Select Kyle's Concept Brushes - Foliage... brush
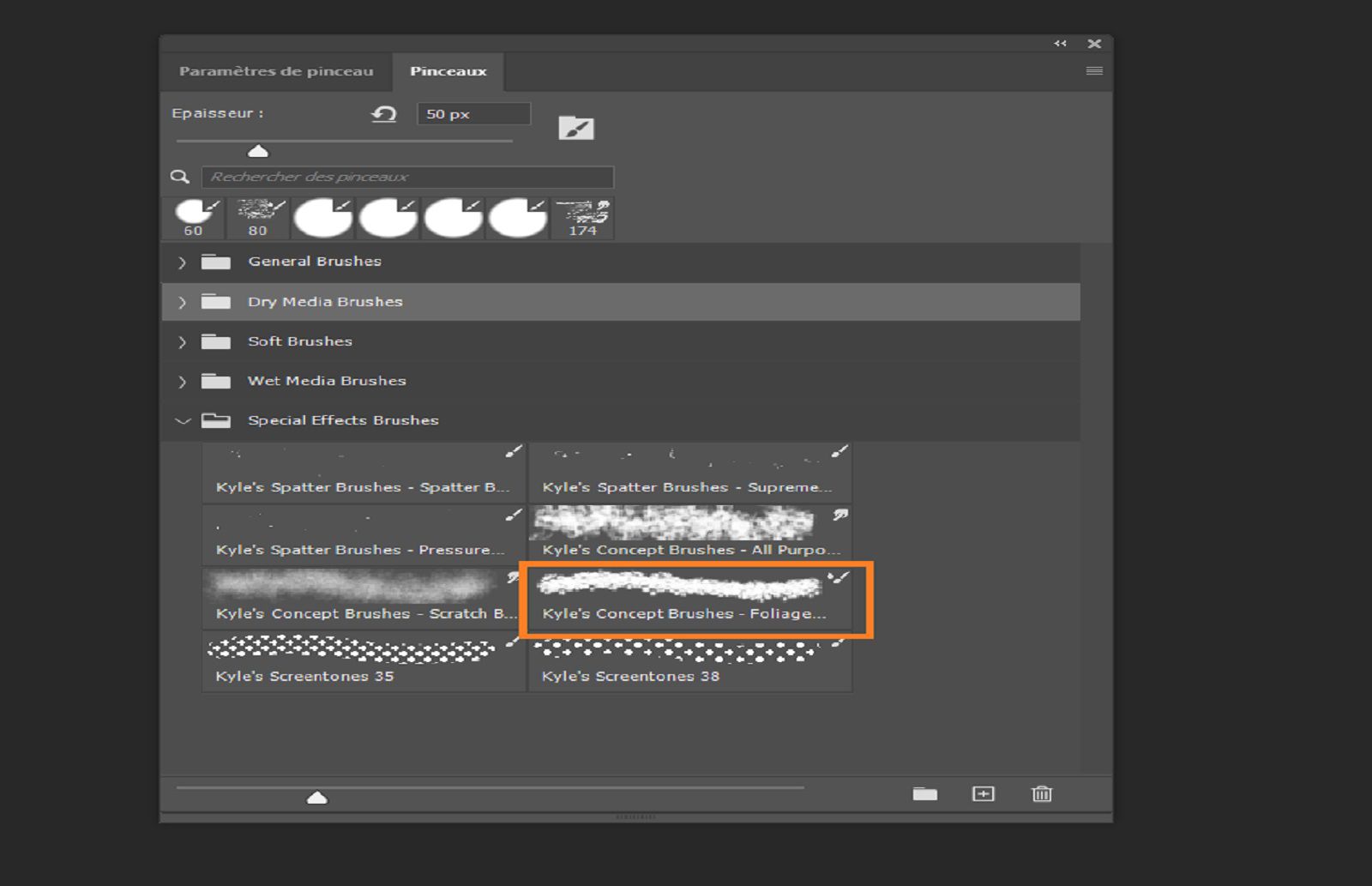 click(x=690, y=598)
